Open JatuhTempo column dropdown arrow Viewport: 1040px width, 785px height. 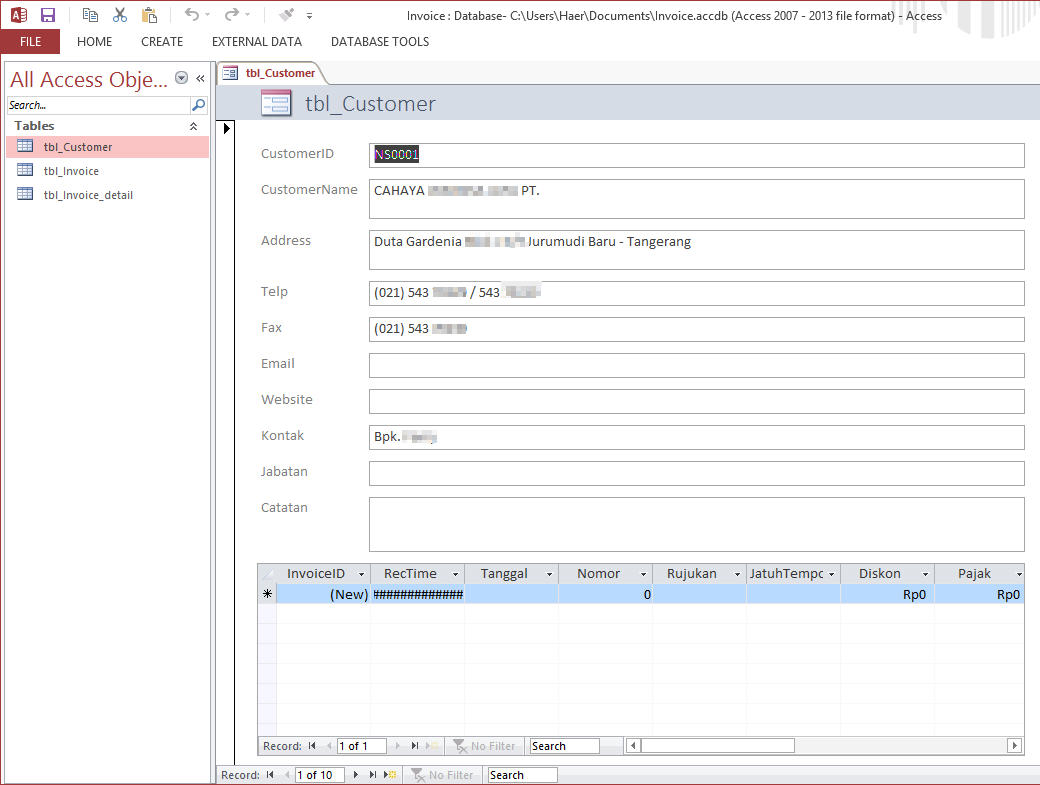pos(832,574)
